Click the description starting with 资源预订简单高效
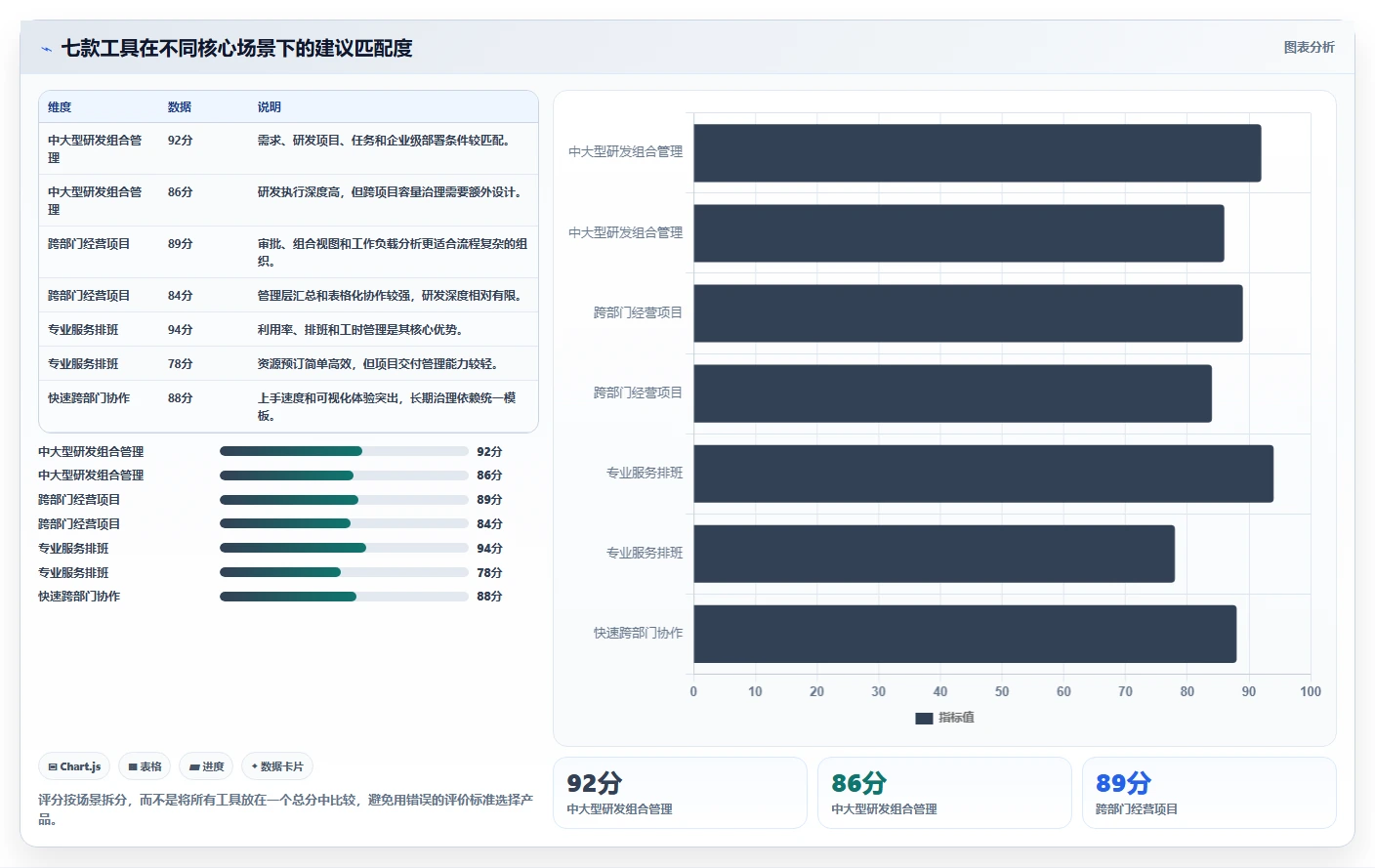 (378, 364)
